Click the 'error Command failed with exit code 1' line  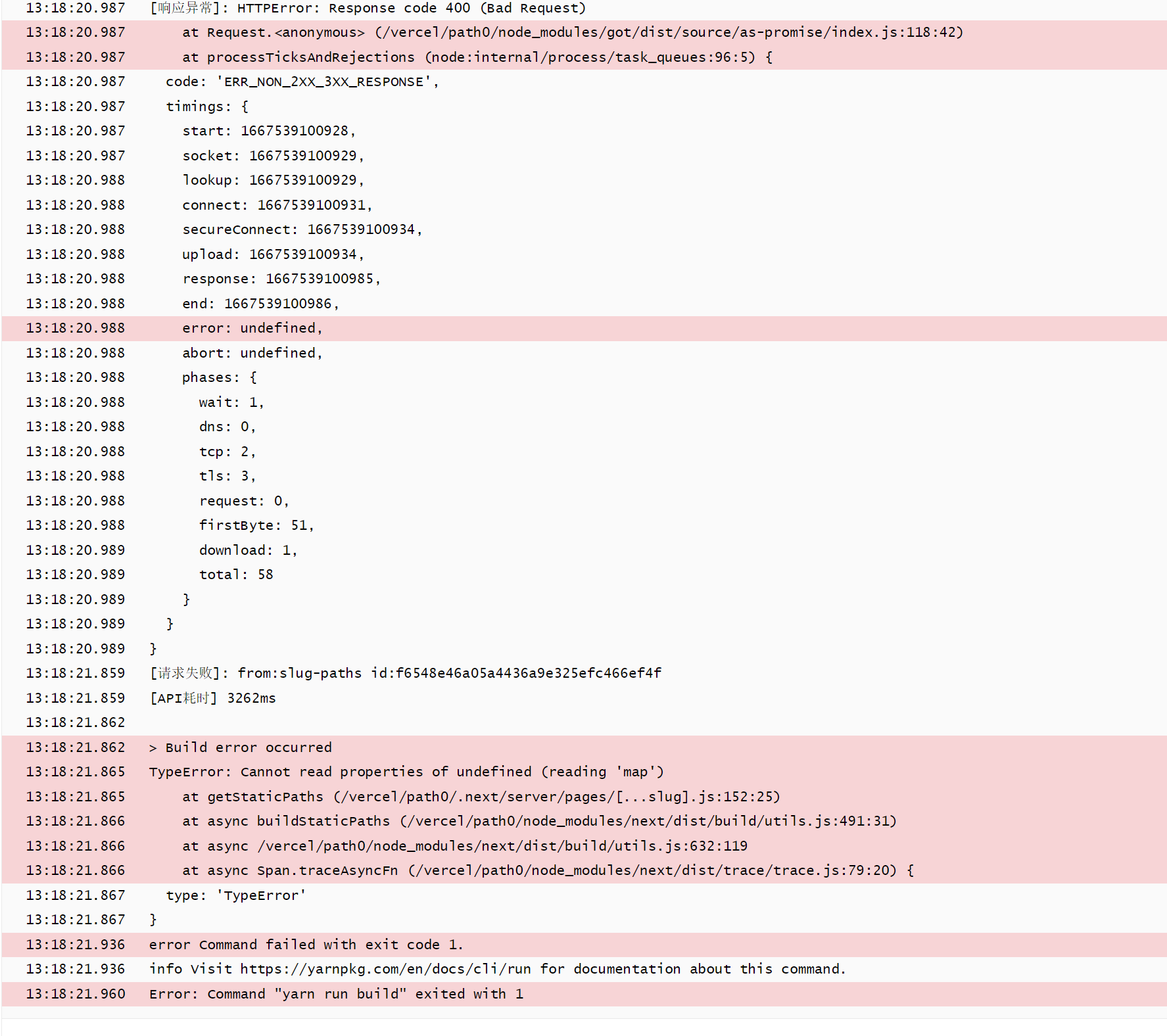(306, 945)
